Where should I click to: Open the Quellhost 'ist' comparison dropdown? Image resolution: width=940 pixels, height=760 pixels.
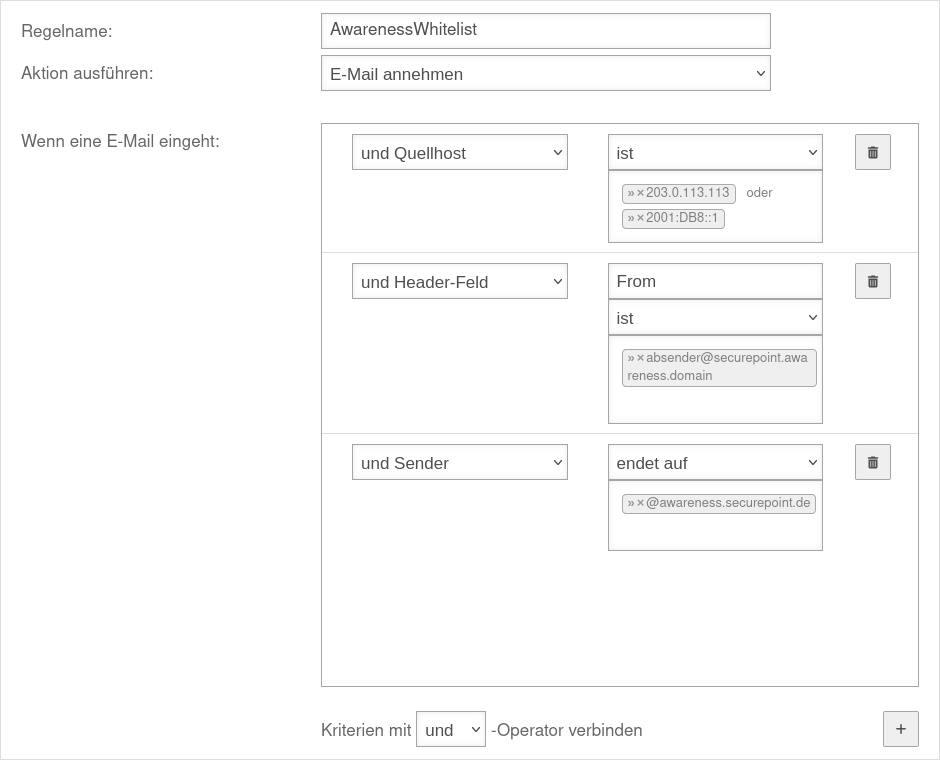[715, 152]
